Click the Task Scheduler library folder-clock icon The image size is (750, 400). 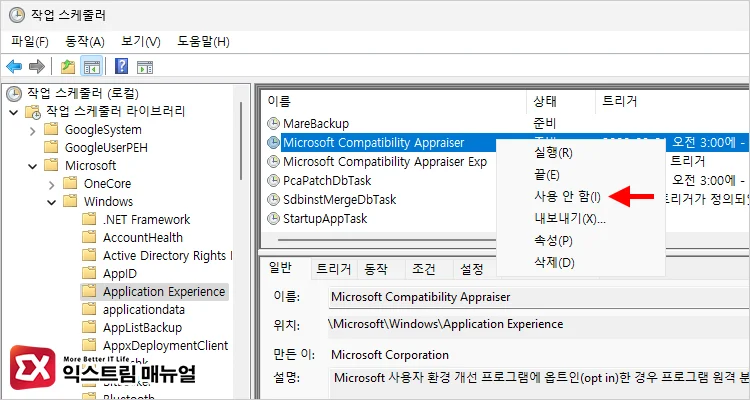coord(33,112)
